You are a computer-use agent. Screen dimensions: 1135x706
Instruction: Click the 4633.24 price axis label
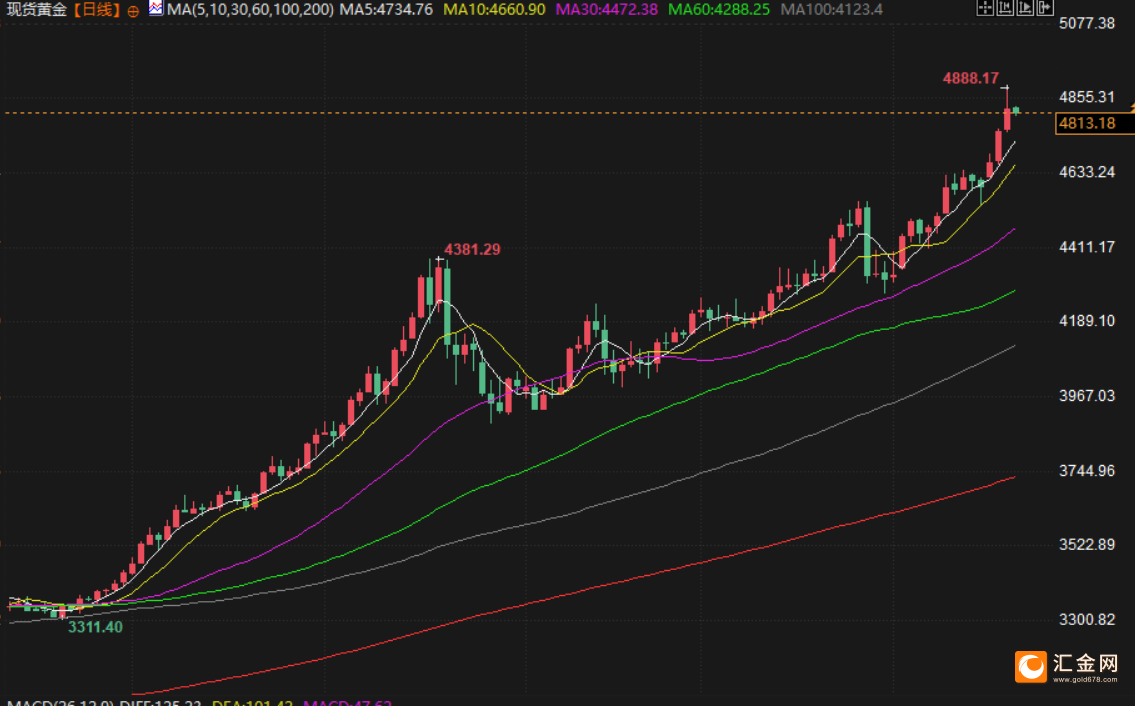point(1087,172)
